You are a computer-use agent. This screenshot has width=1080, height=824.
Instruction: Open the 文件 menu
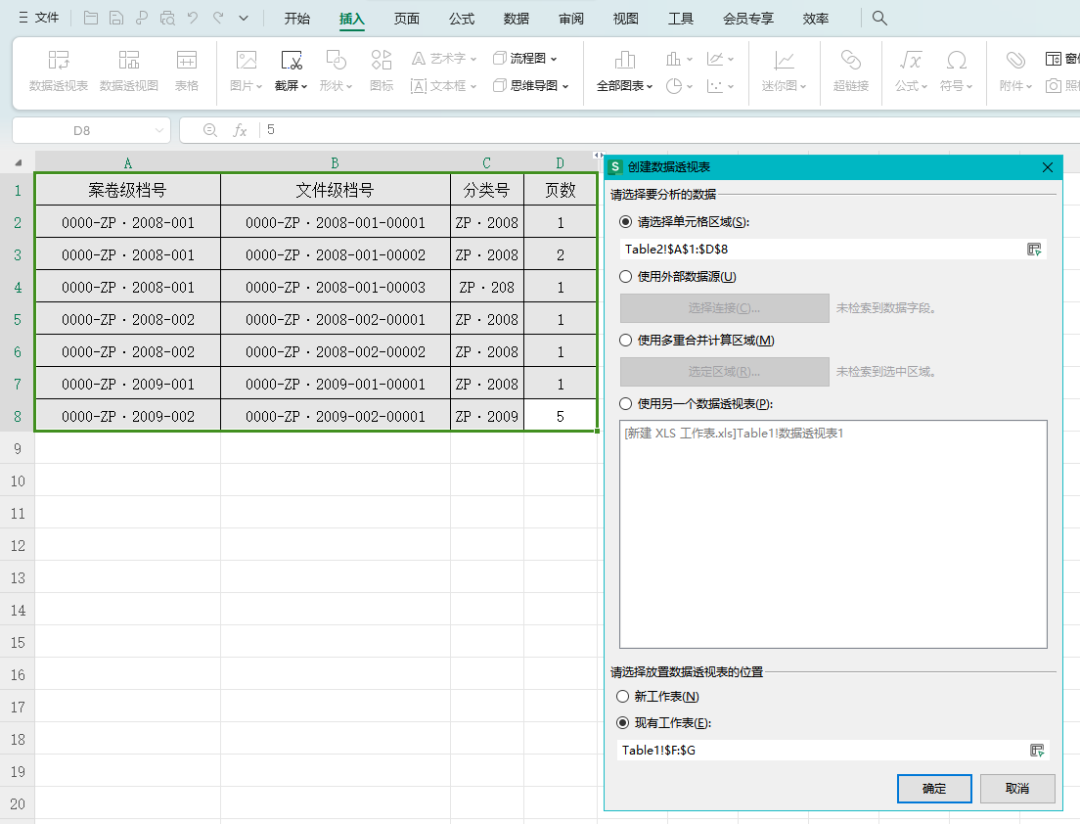click(x=39, y=18)
